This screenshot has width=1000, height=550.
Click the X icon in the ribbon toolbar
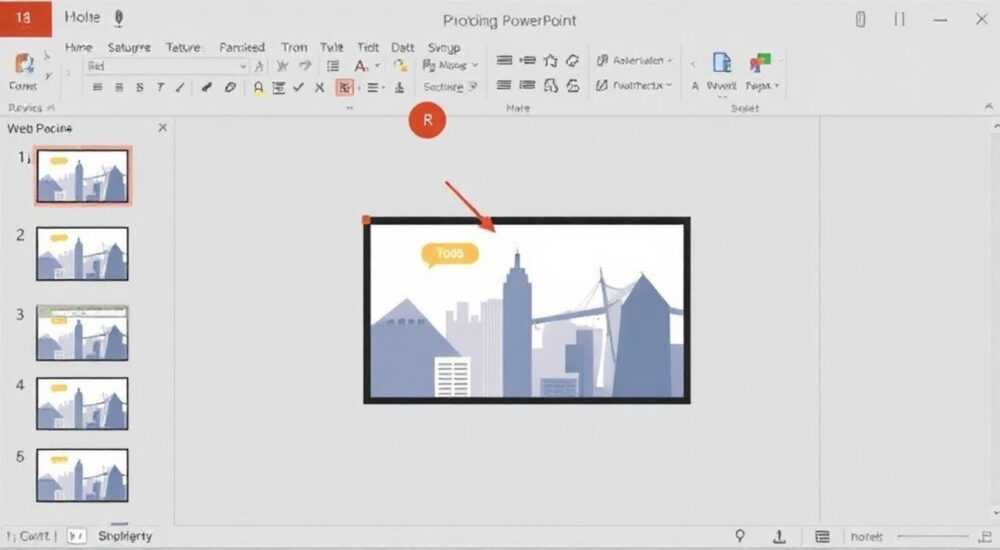tap(320, 87)
